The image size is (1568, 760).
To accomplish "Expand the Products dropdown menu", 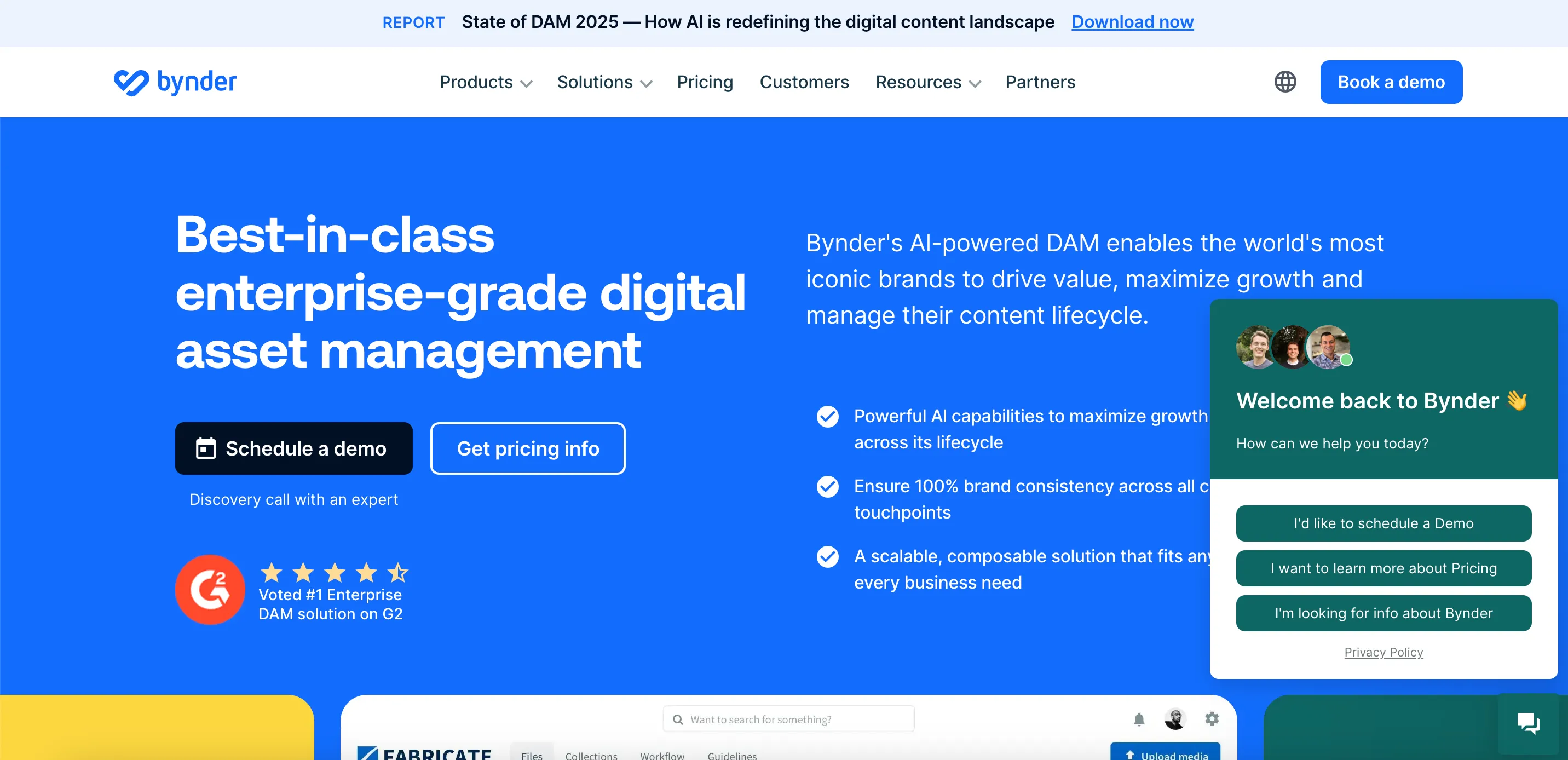I will 485,82.
